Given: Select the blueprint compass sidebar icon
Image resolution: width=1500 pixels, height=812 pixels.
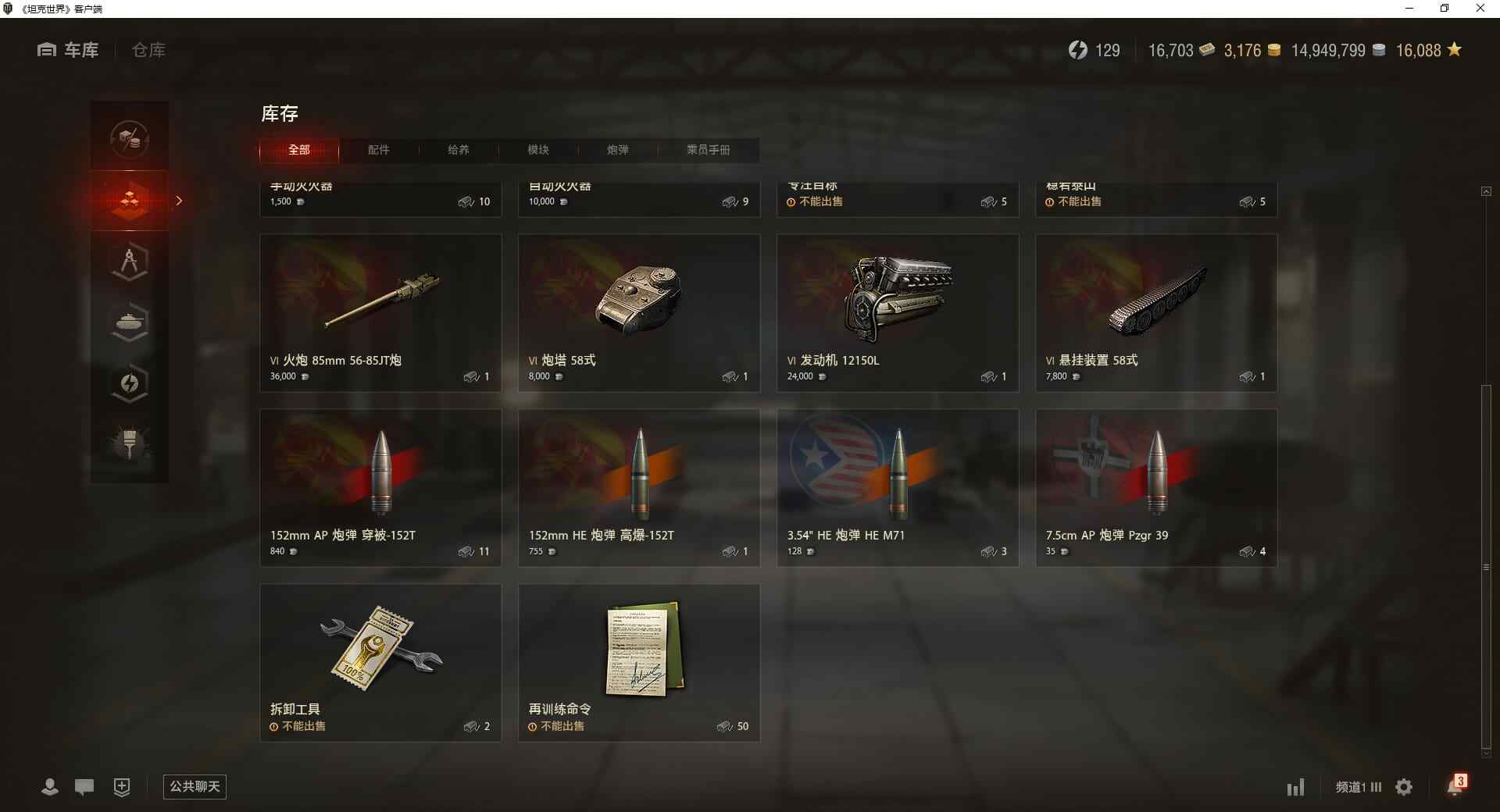Looking at the screenshot, I should 130,262.
